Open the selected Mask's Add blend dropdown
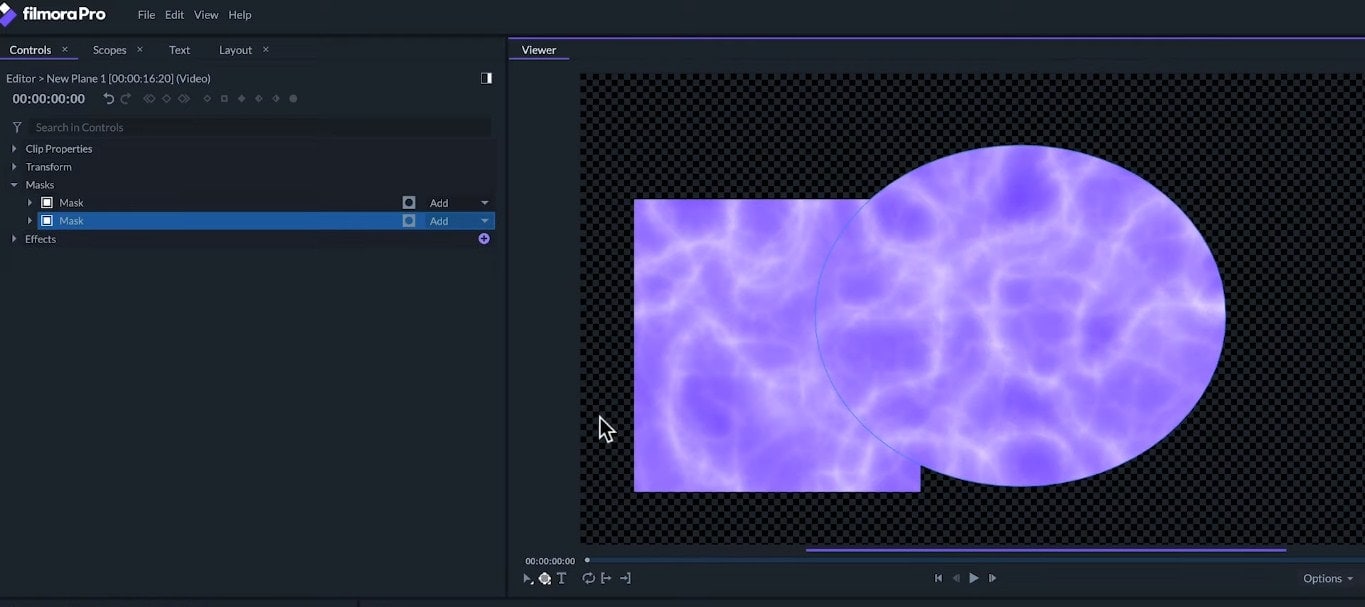Viewport: 1365px width, 607px height. (459, 221)
